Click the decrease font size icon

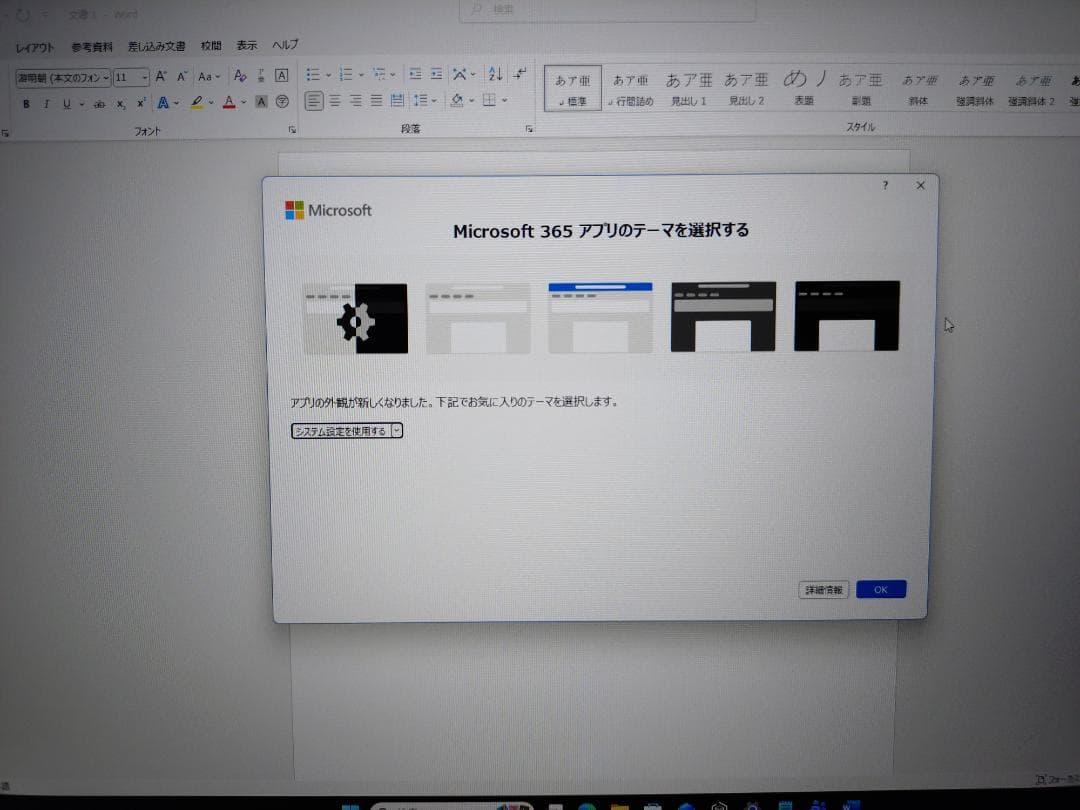pyautogui.click(x=182, y=76)
